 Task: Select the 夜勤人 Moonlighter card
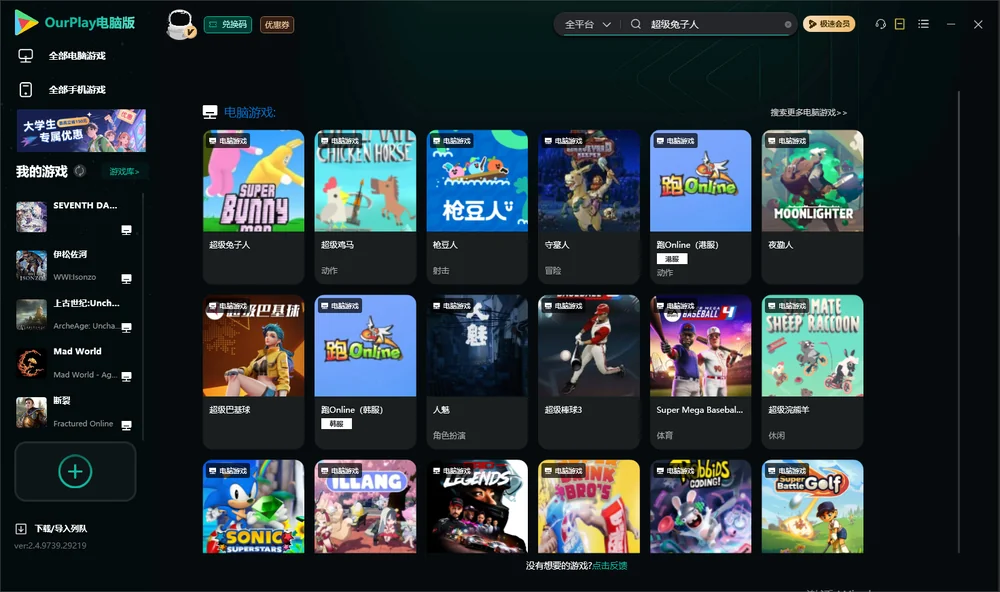pyautogui.click(x=812, y=207)
